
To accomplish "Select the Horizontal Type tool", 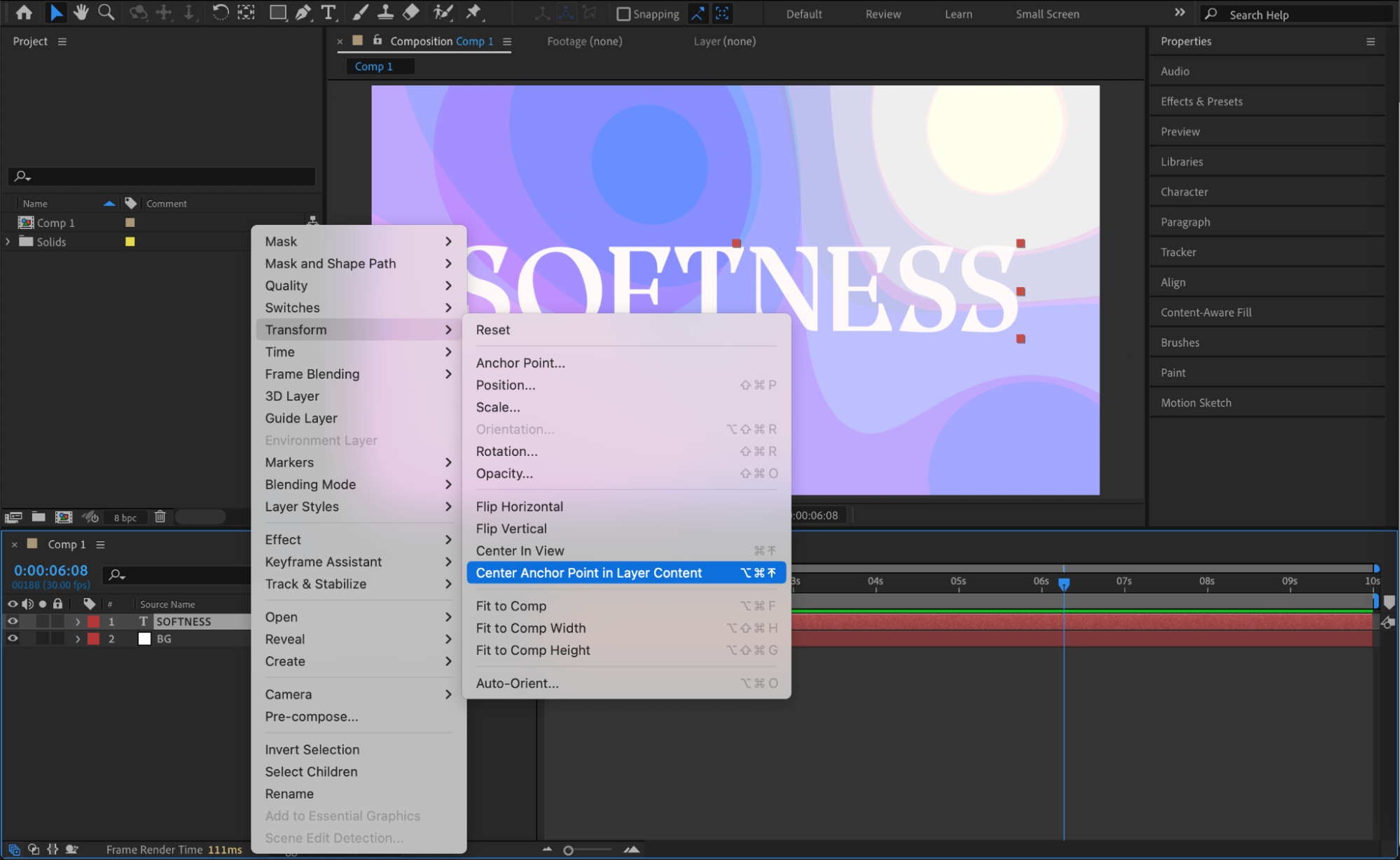I will 328,12.
